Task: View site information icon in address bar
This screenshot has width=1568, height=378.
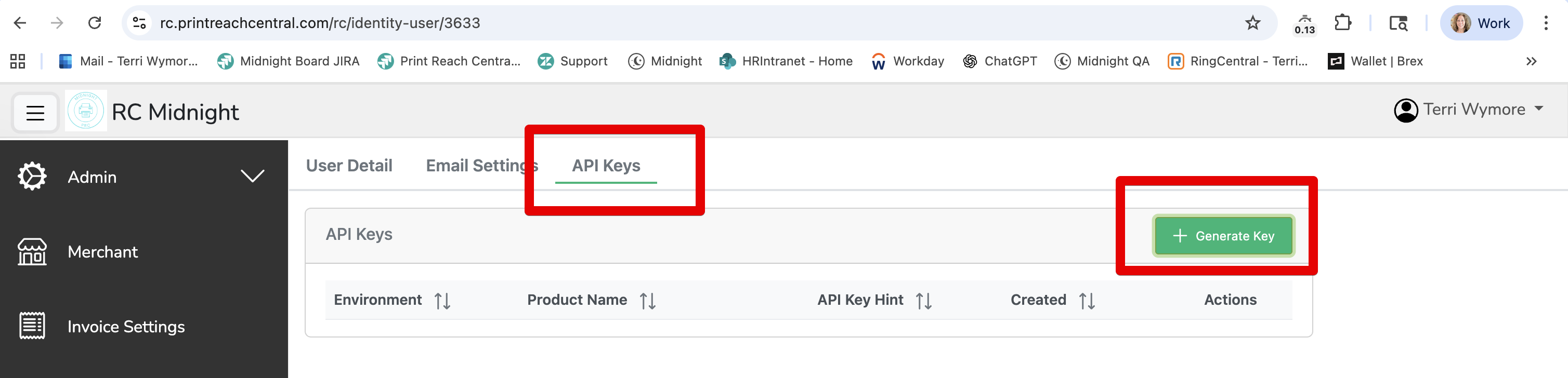Action: [x=139, y=23]
